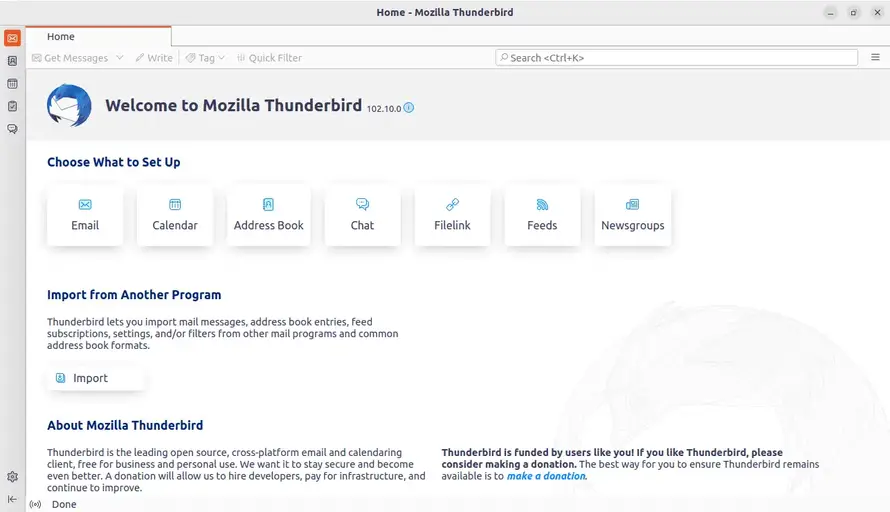Toggle the Quick Filter bar
This screenshot has width=890, height=512.
tap(269, 58)
